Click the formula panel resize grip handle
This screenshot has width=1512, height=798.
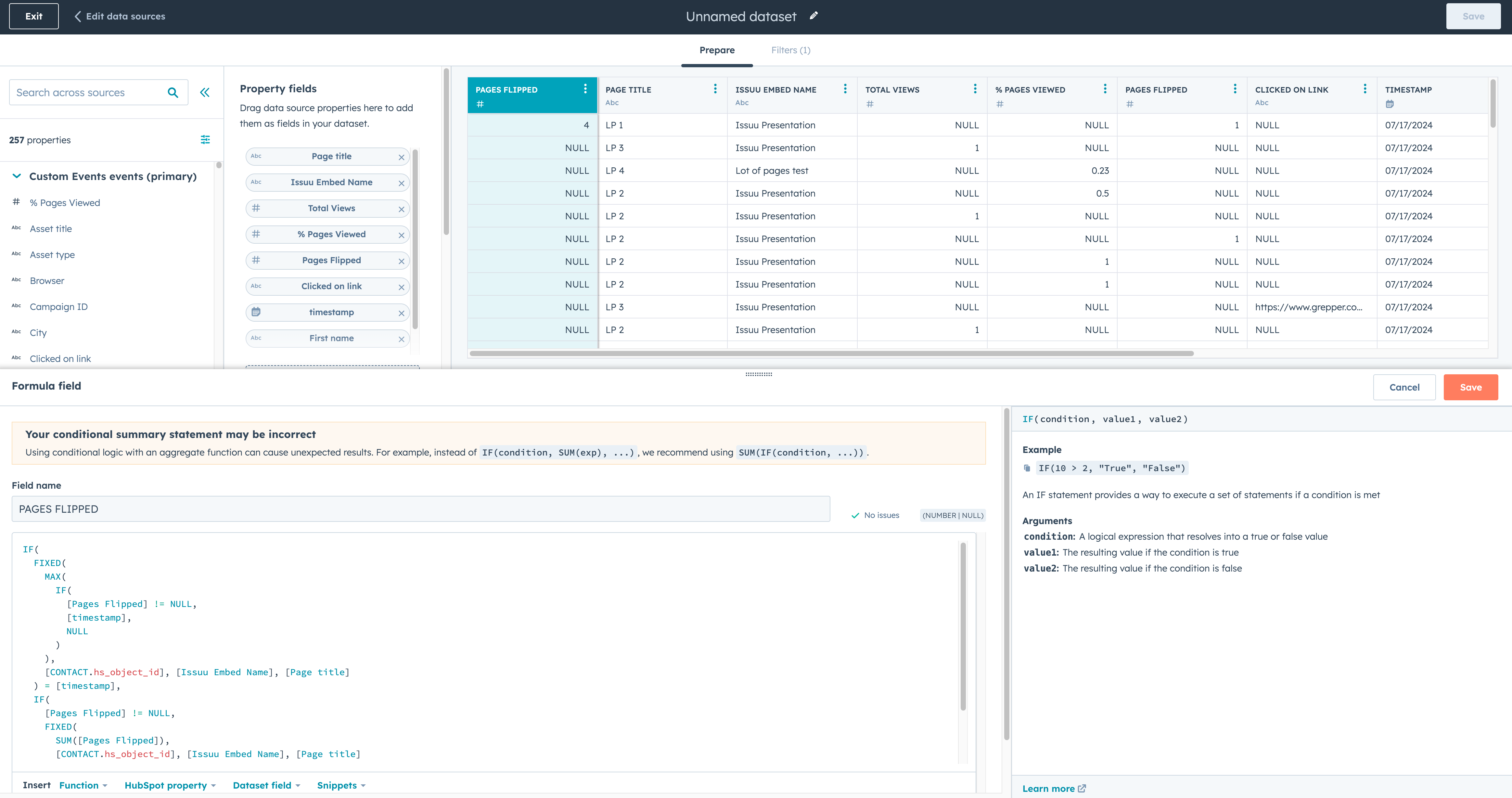(758, 374)
